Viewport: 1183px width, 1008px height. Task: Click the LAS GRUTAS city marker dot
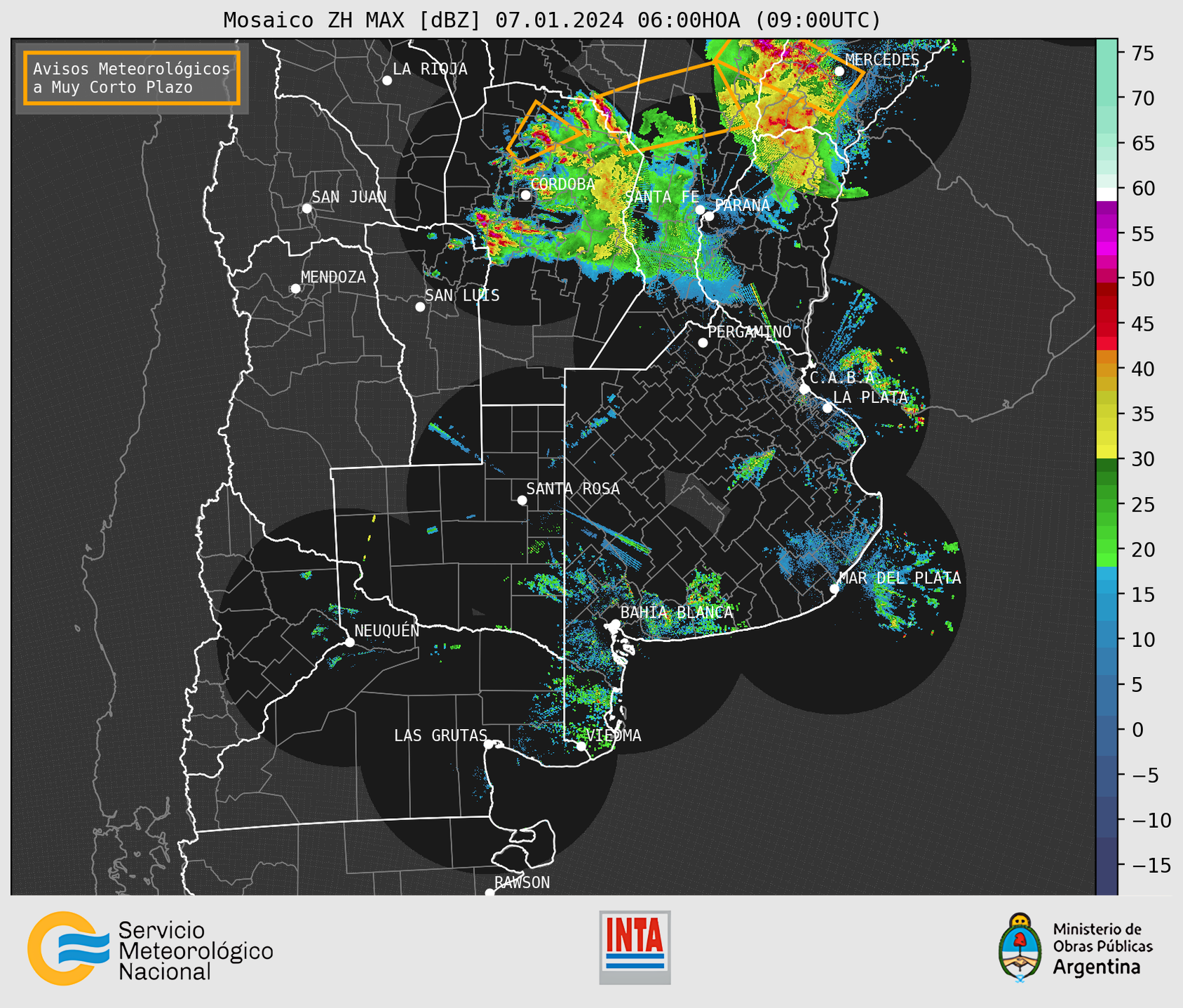tap(489, 744)
